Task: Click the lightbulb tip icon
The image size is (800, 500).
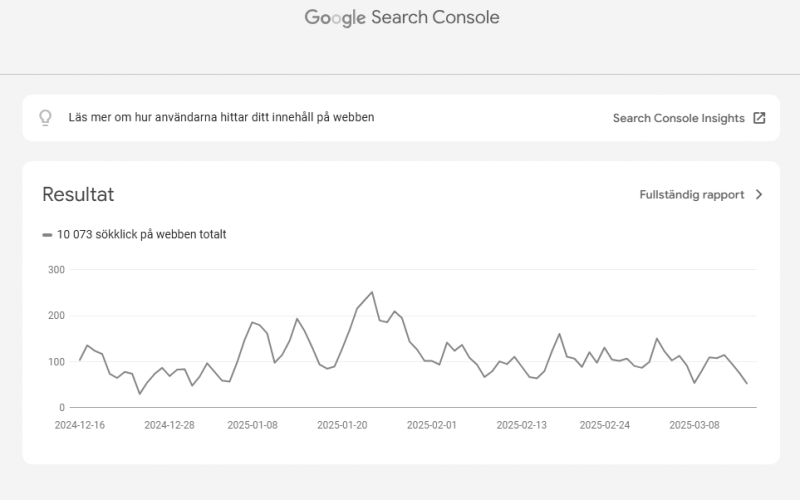Action: click(45, 118)
